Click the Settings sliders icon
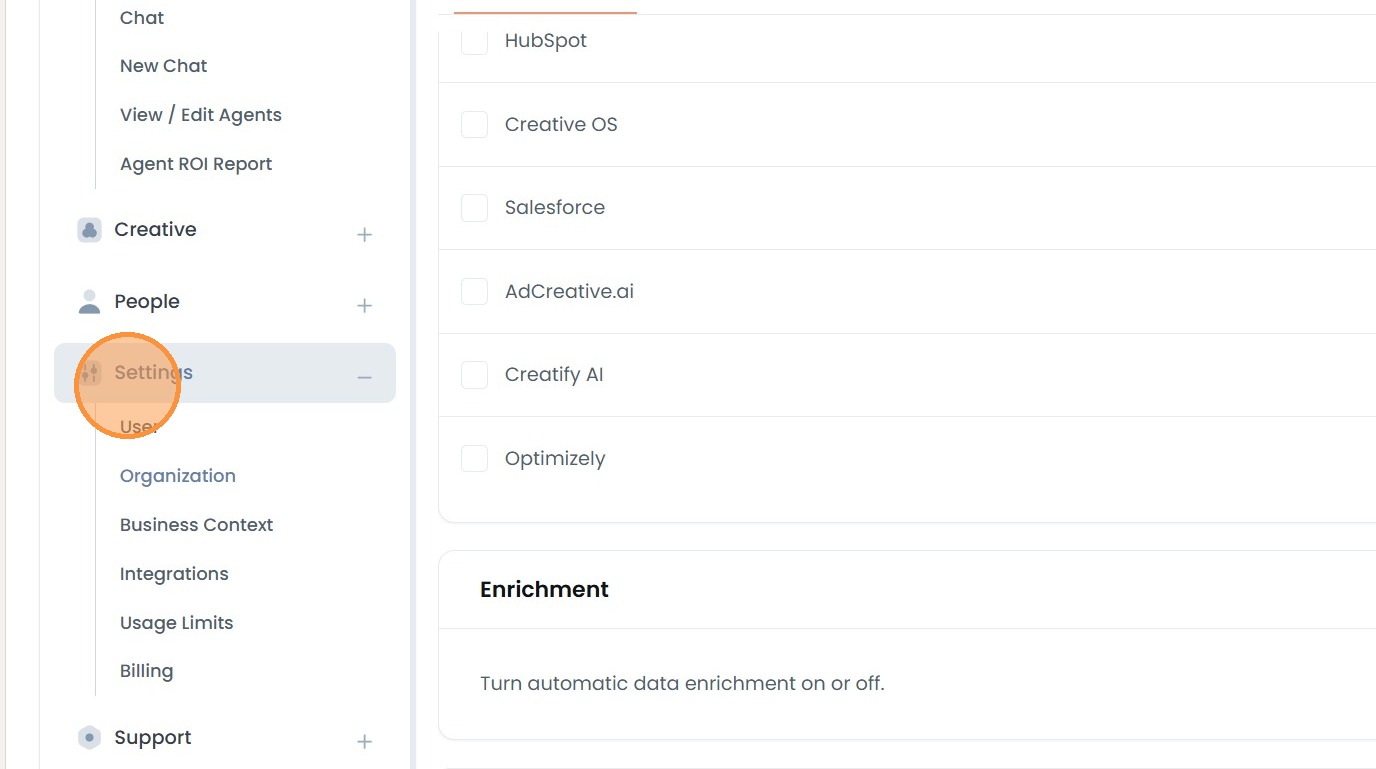Viewport: 1376px width, 769px height. [x=90, y=373]
